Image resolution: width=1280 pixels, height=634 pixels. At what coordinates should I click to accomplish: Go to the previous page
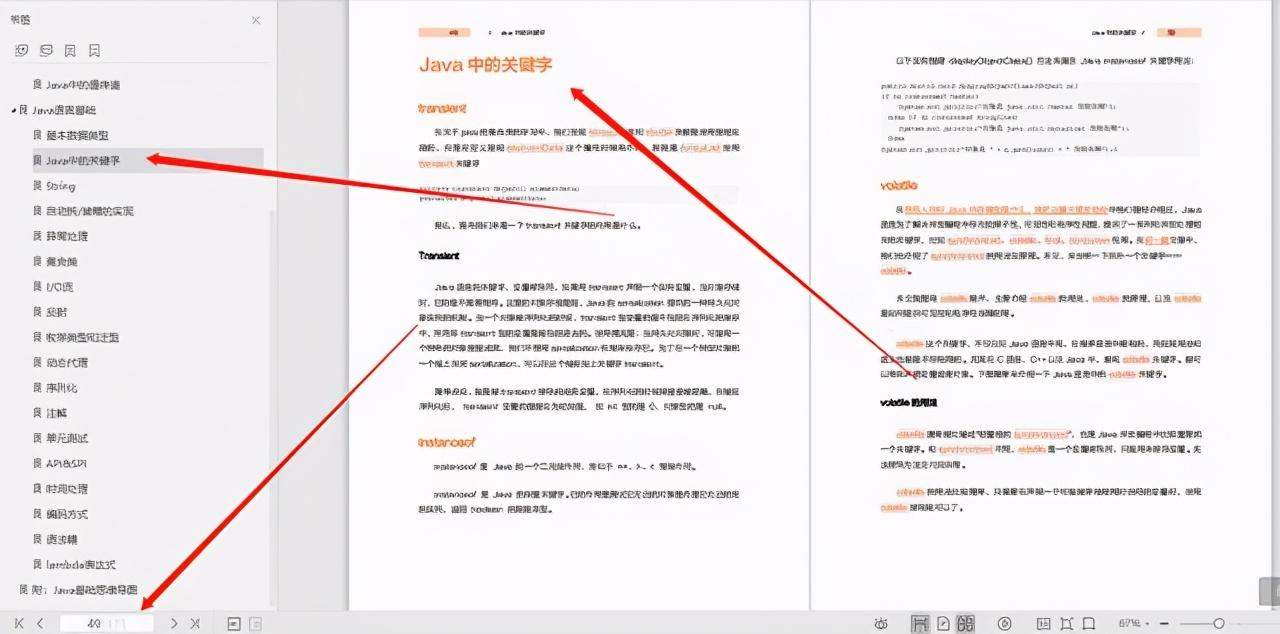tap(40, 623)
